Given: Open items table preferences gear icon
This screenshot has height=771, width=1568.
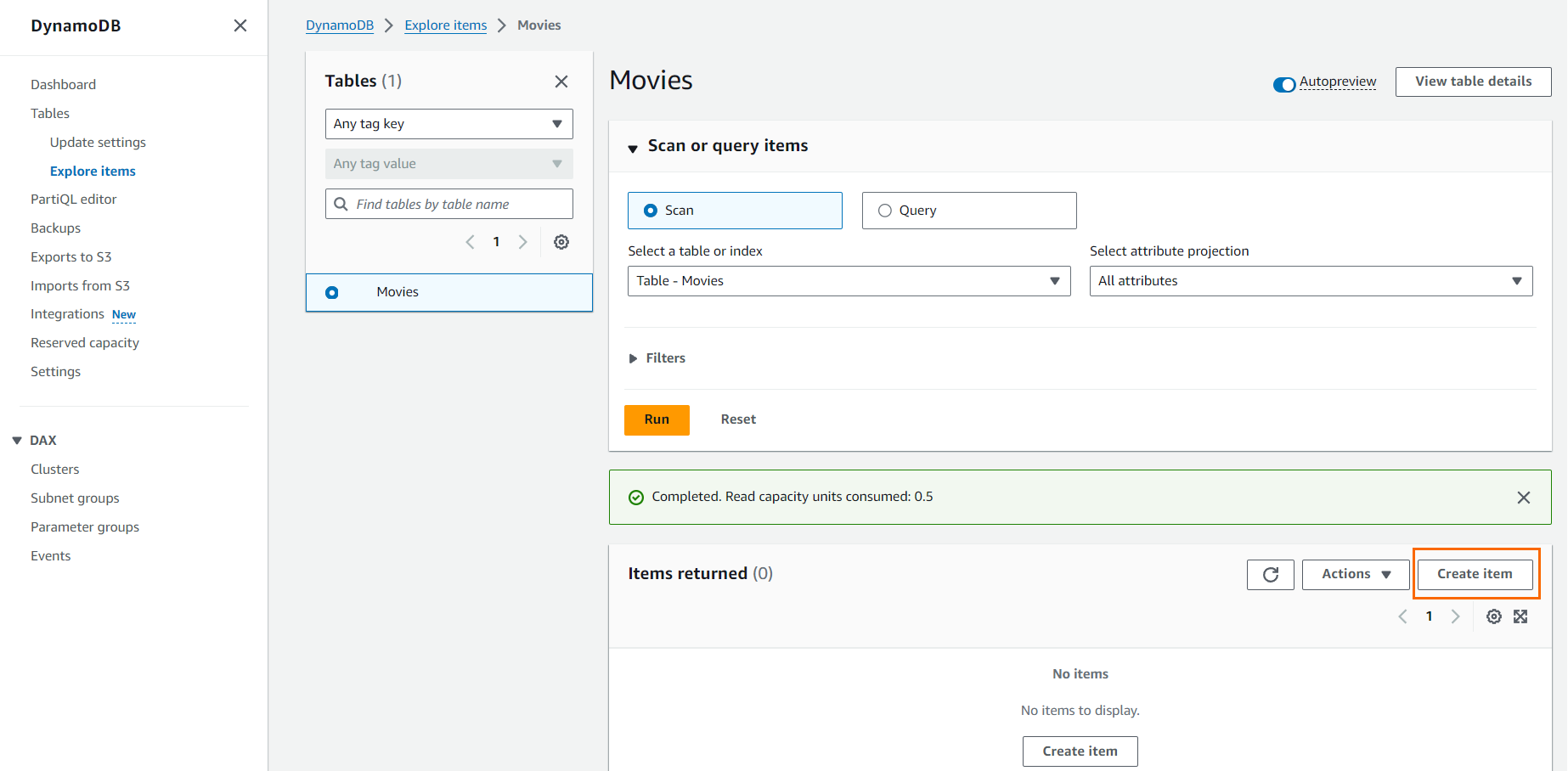Looking at the screenshot, I should [x=1493, y=616].
